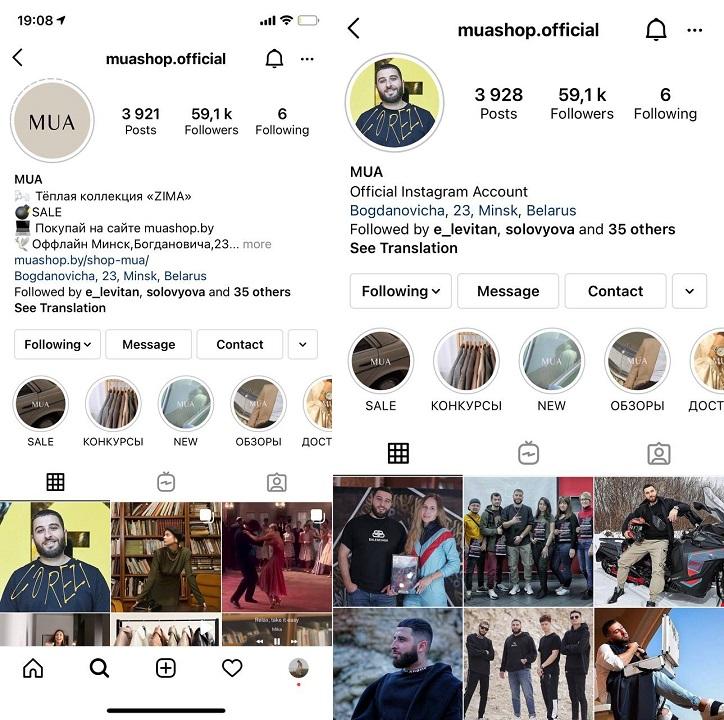Expand suggested accounts chevron beside right Contact
724x720 pixels.
[689, 291]
